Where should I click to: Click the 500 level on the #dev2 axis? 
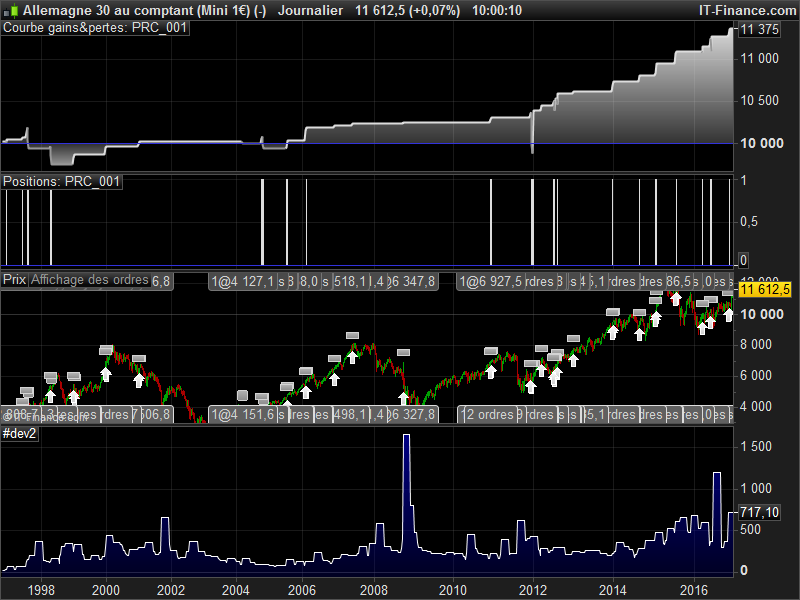point(750,530)
